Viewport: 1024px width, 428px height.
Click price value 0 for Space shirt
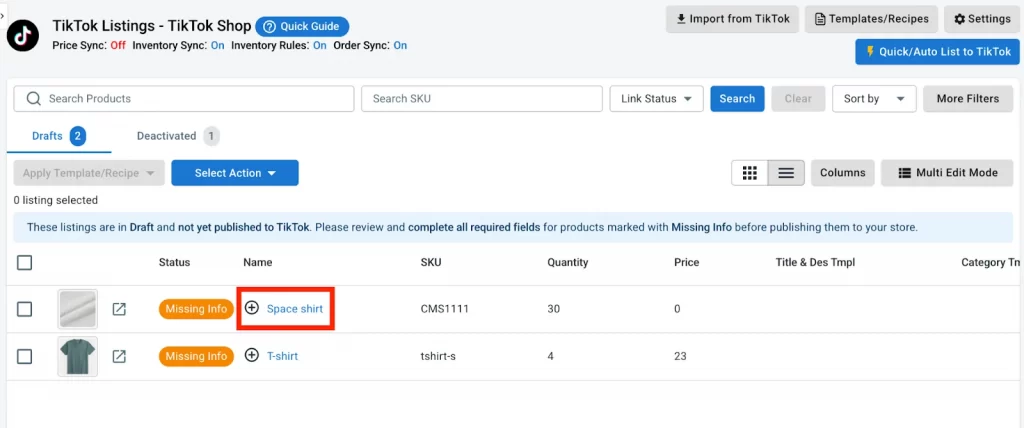[677, 309]
